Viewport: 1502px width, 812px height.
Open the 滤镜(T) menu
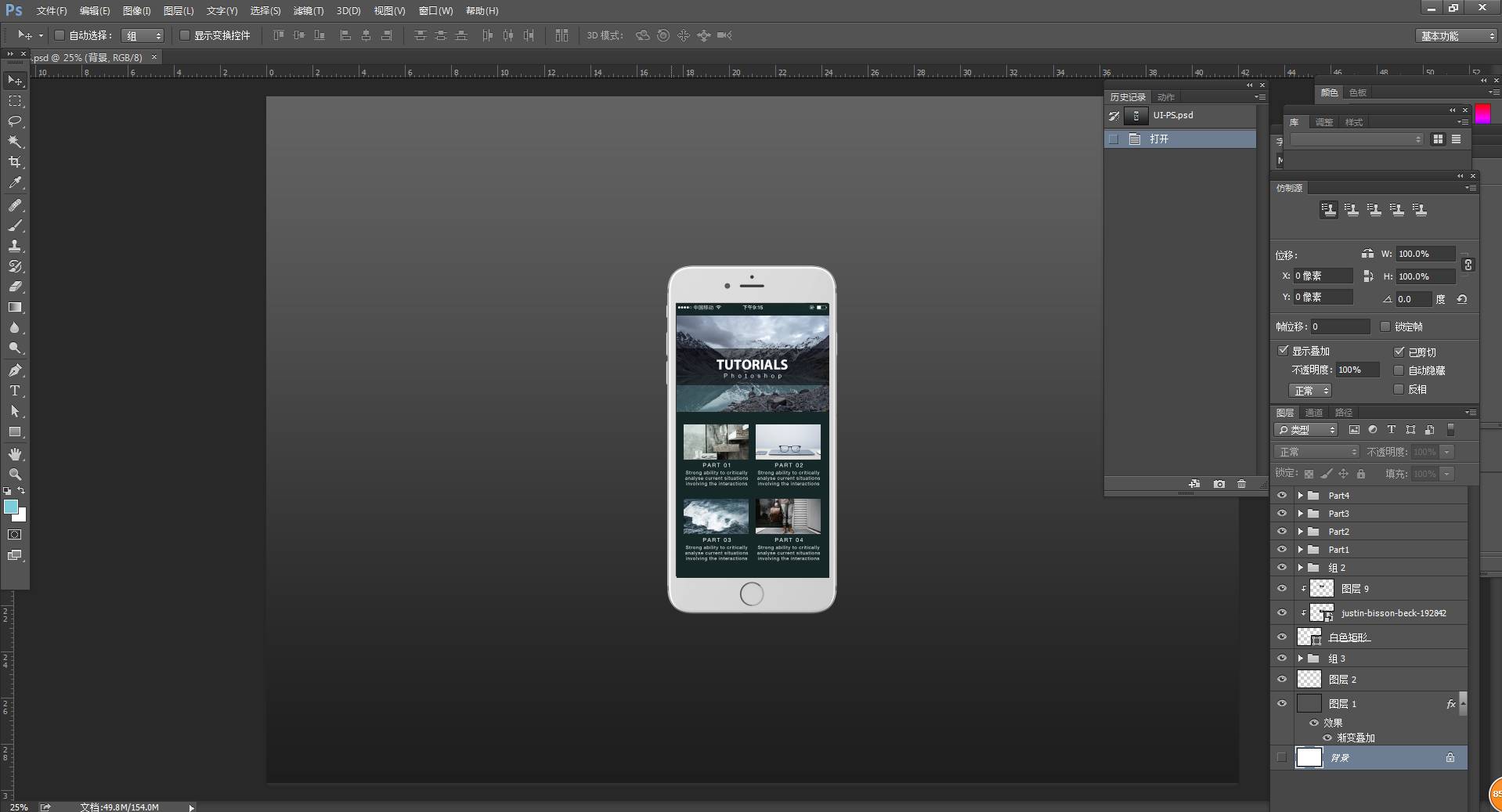click(309, 11)
